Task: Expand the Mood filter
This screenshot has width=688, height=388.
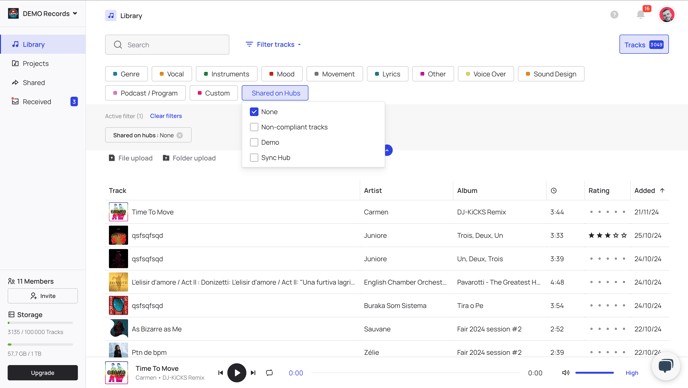Action: [x=282, y=74]
